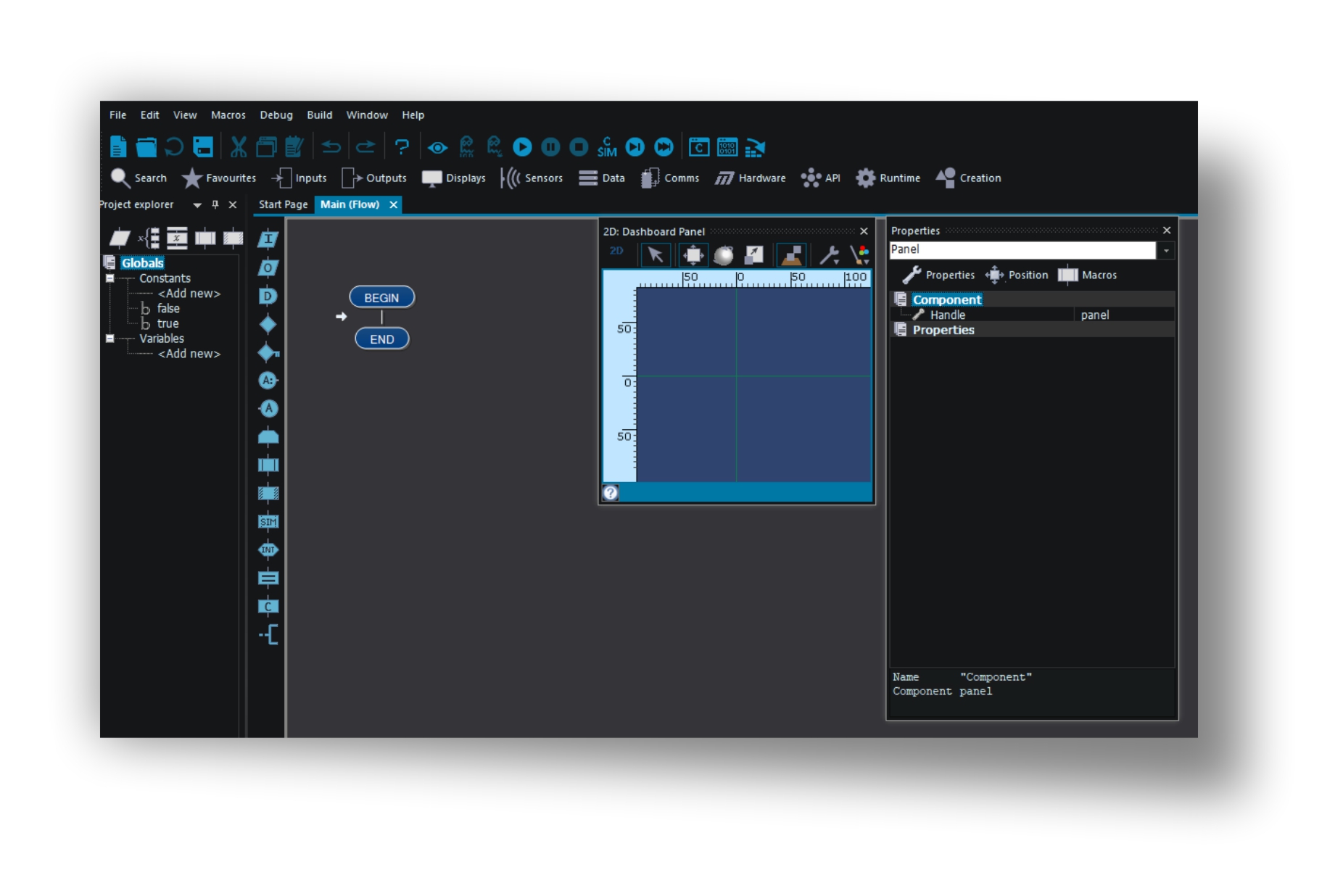Open the Favourites components list
1343x896 pixels.
coord(219,178)
